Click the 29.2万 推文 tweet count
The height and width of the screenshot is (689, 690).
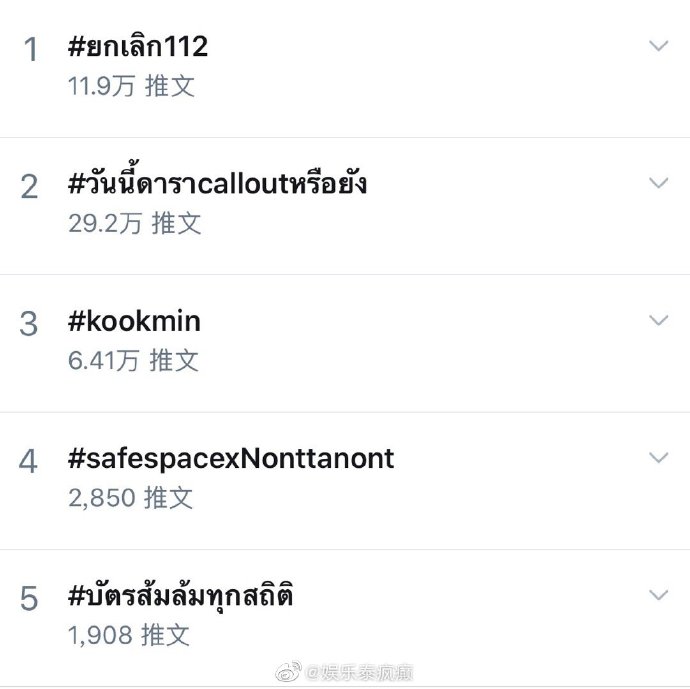pos(134,223)
